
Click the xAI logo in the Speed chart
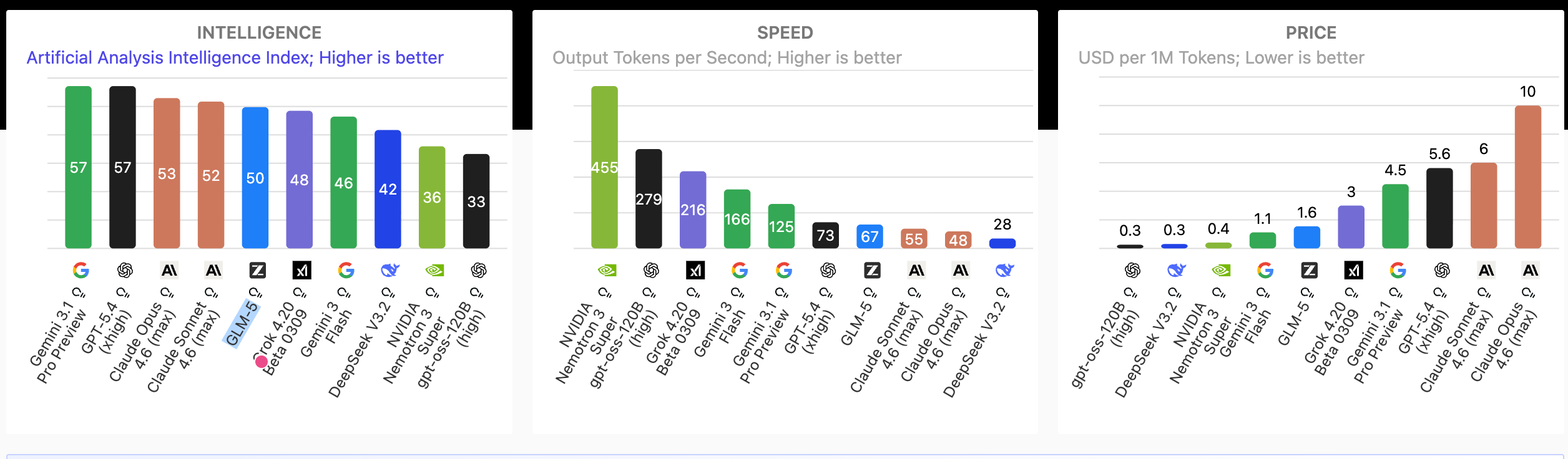click(695, 270)
